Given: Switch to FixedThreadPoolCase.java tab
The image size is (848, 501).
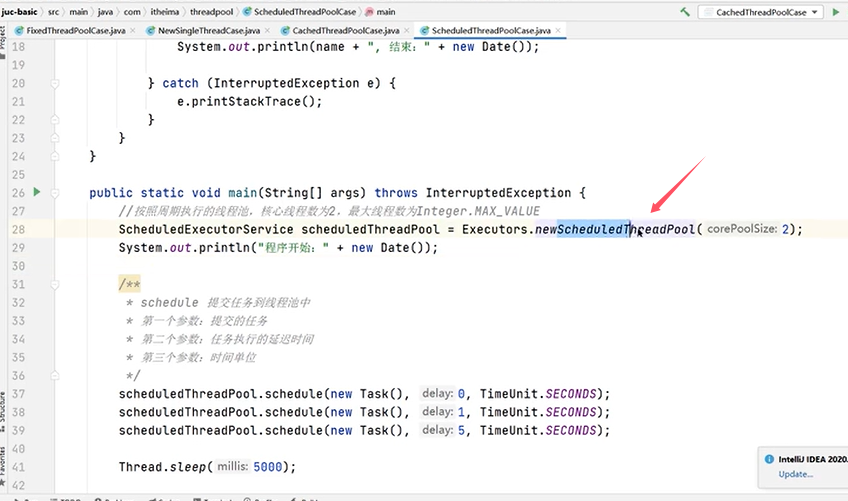Looking at the screenshot, I should [x=76, y=31].
